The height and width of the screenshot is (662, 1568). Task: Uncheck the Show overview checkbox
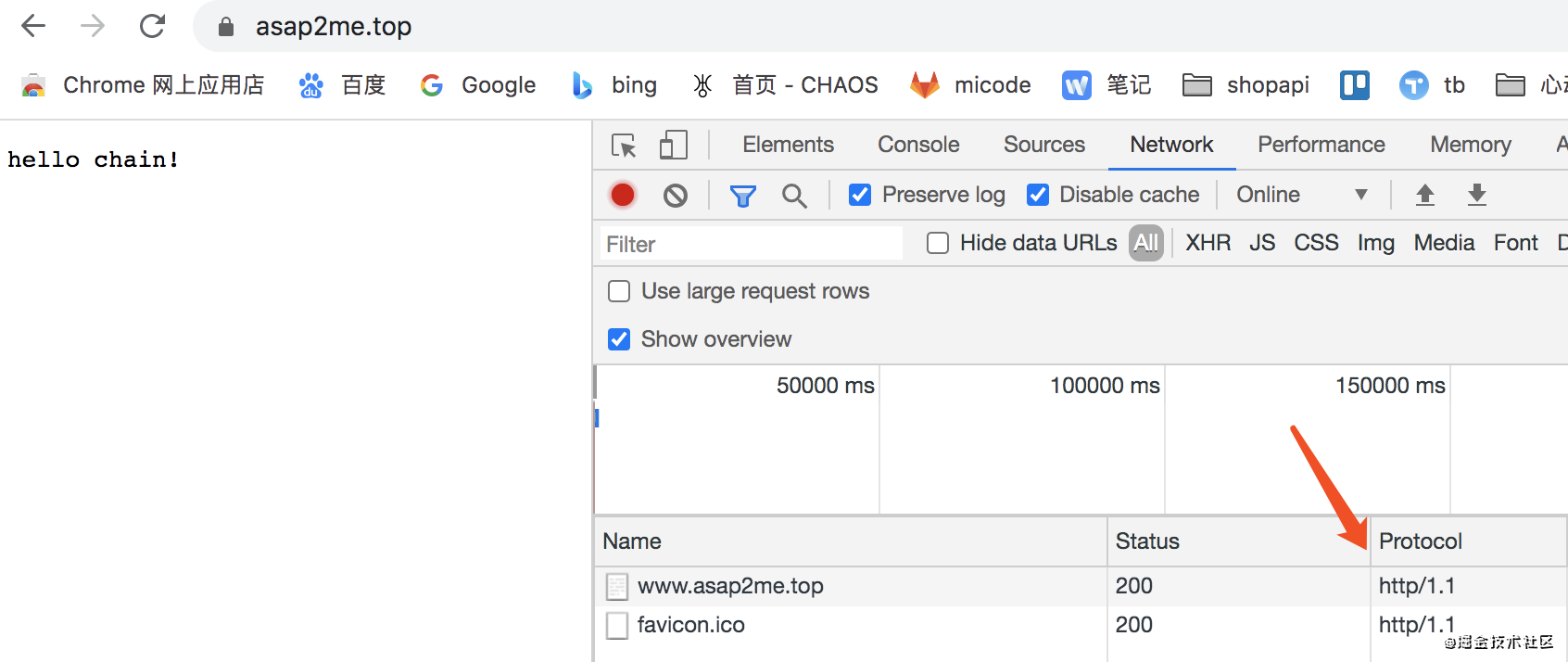[619, 339]
